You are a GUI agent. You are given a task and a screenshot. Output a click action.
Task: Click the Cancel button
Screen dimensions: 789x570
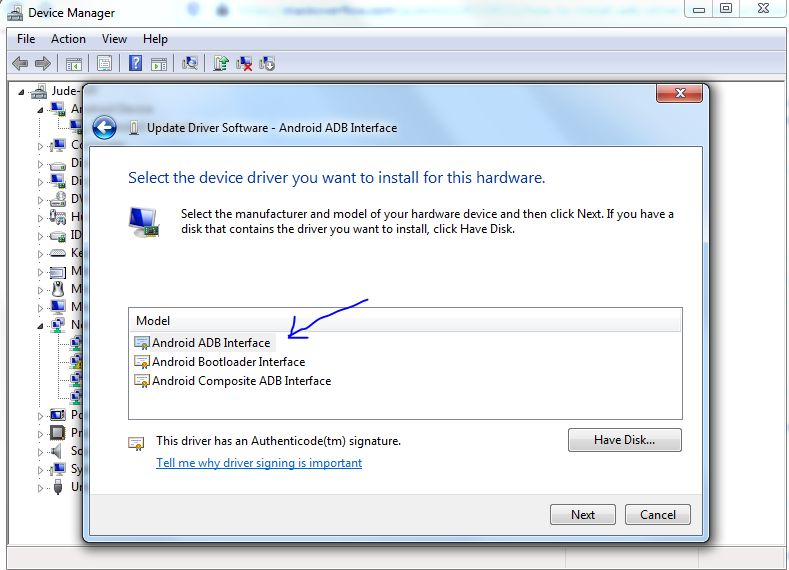(x=658, y=515)
